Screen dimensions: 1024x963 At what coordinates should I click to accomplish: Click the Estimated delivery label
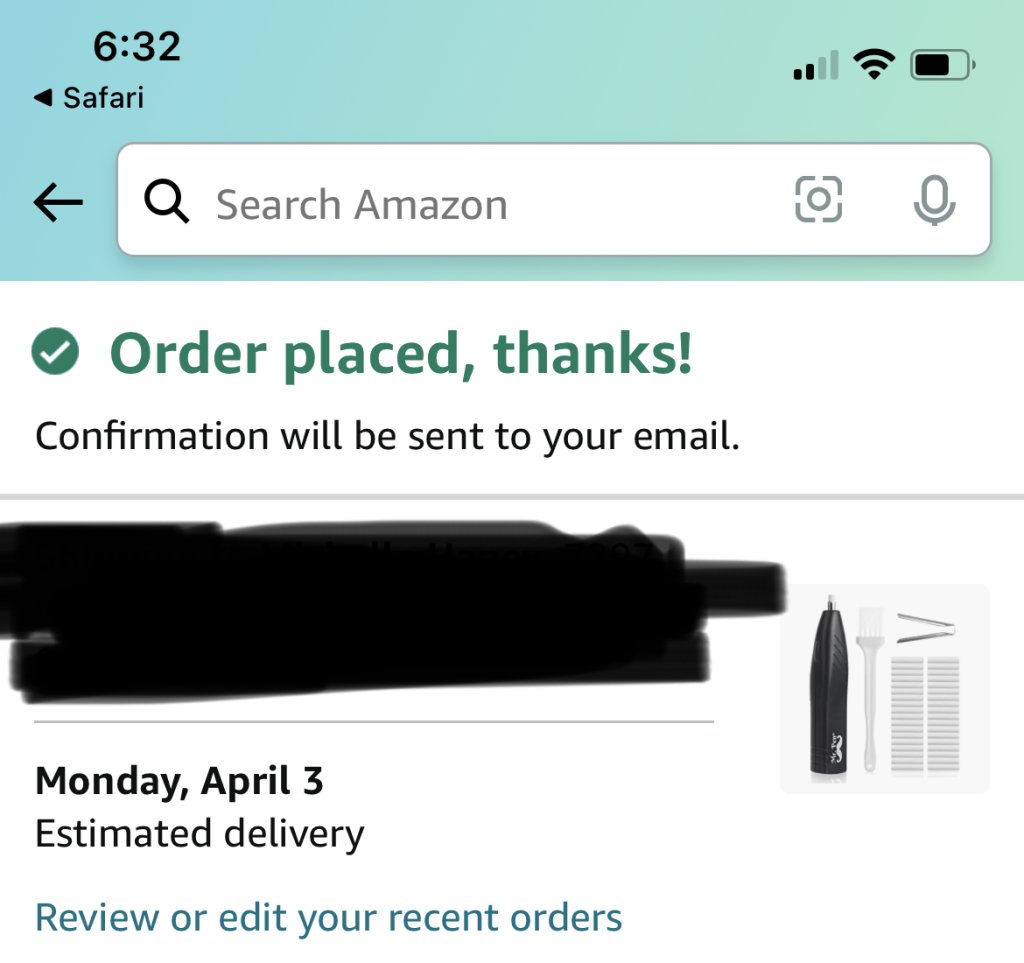[199, 833]
